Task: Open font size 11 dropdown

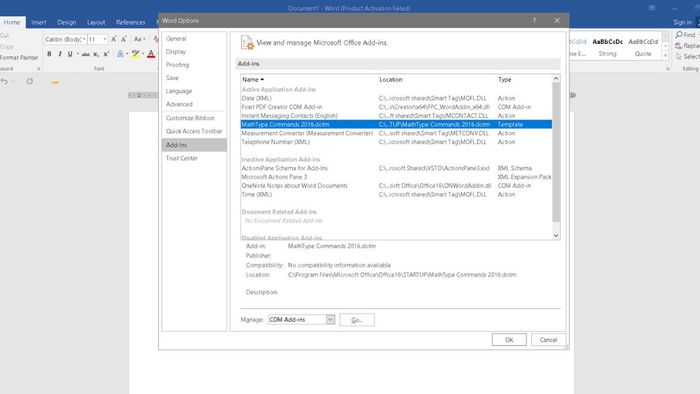Action: pyautogui.click(x=105, y=39)
